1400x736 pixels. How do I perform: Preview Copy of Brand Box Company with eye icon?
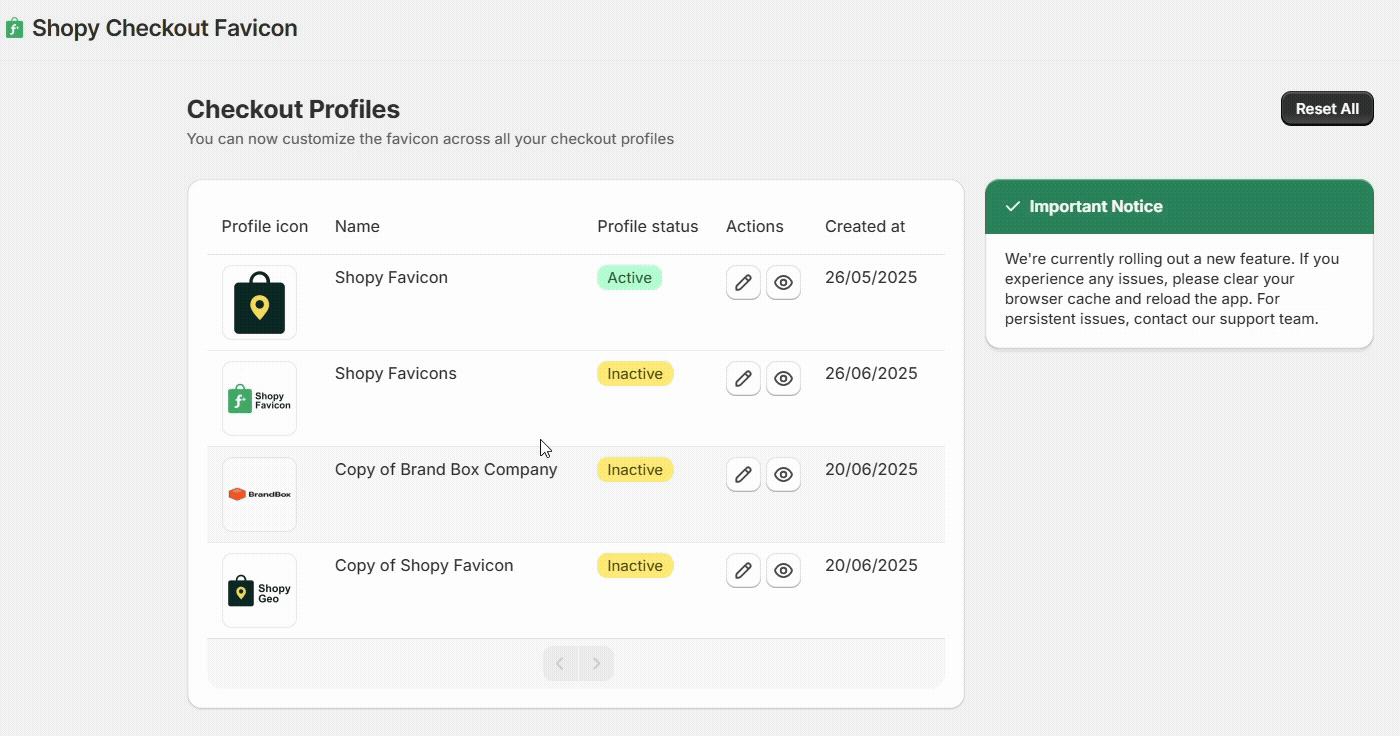[783, 475]
